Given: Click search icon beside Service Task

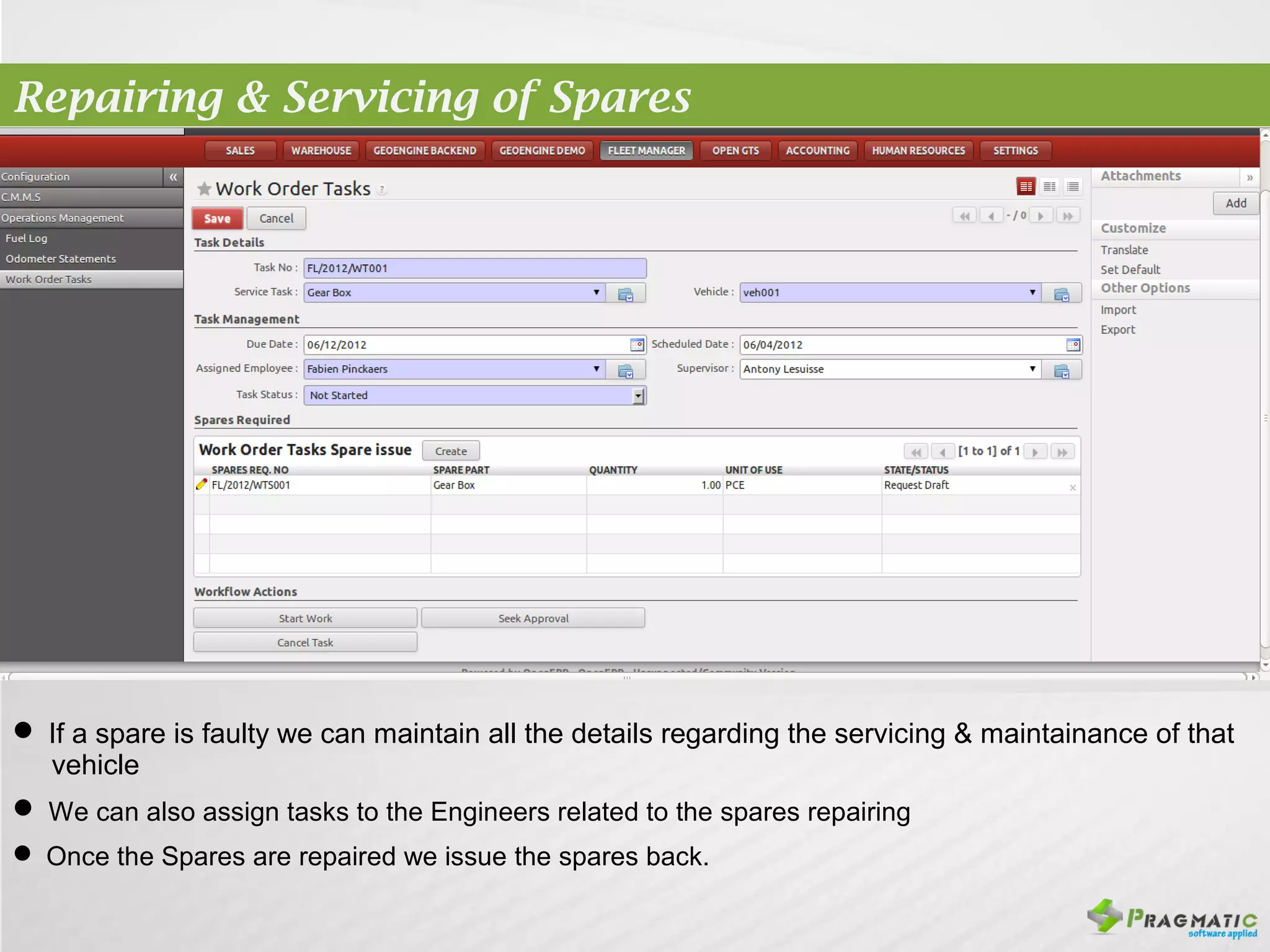Looking at the screenshot, I should tap(626, 293).
